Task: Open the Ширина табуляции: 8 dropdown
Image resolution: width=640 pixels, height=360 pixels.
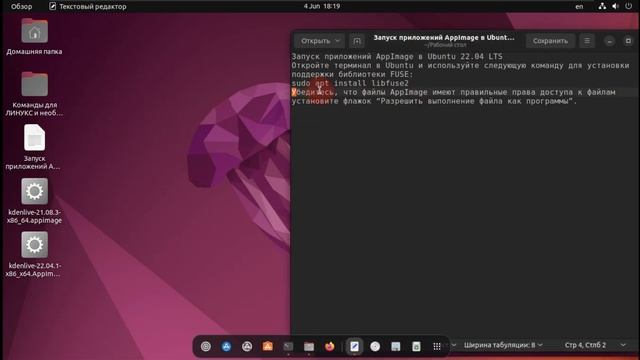Action: pyautogui.click(x=503, y=345)
